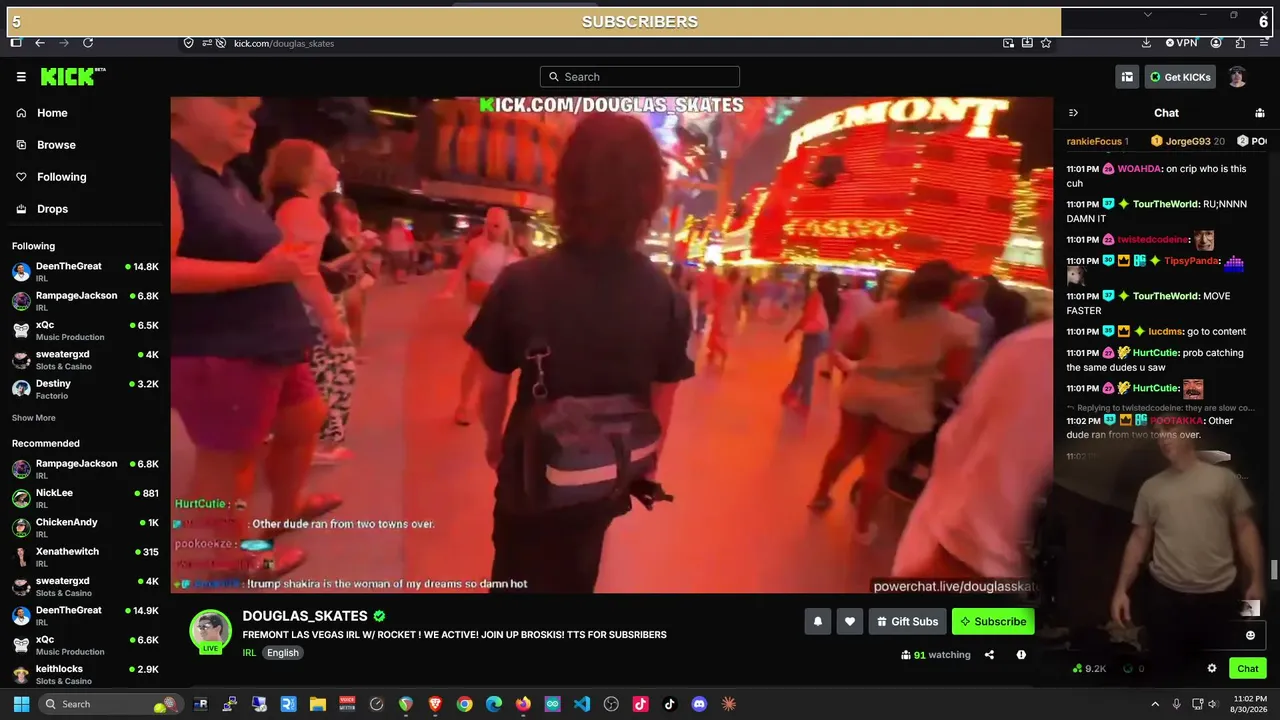
Task: Open the microphone icon in system tray
Action: (x=1177, y=704)
